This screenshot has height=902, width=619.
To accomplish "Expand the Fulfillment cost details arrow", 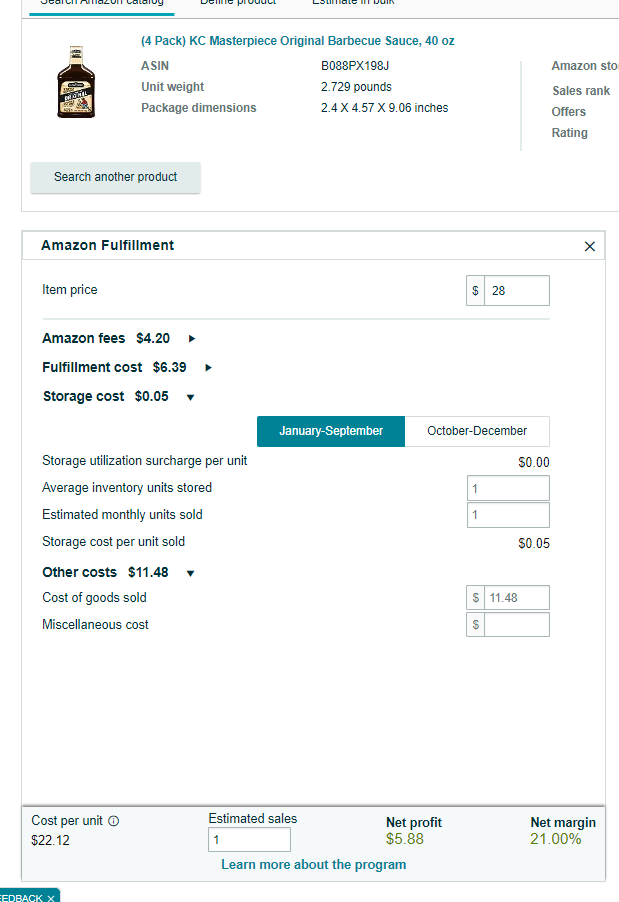I will click(208, 368).
